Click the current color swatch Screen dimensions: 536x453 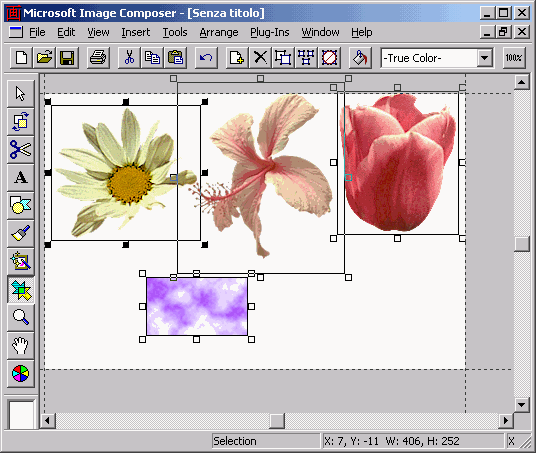[21, 415]
